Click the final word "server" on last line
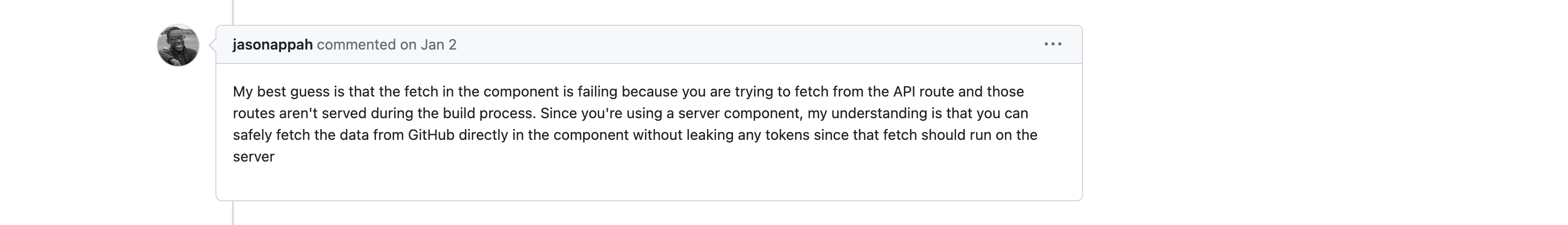Image resolution: width=1568 pixels, height=225 pixels. tap(254, 157)
